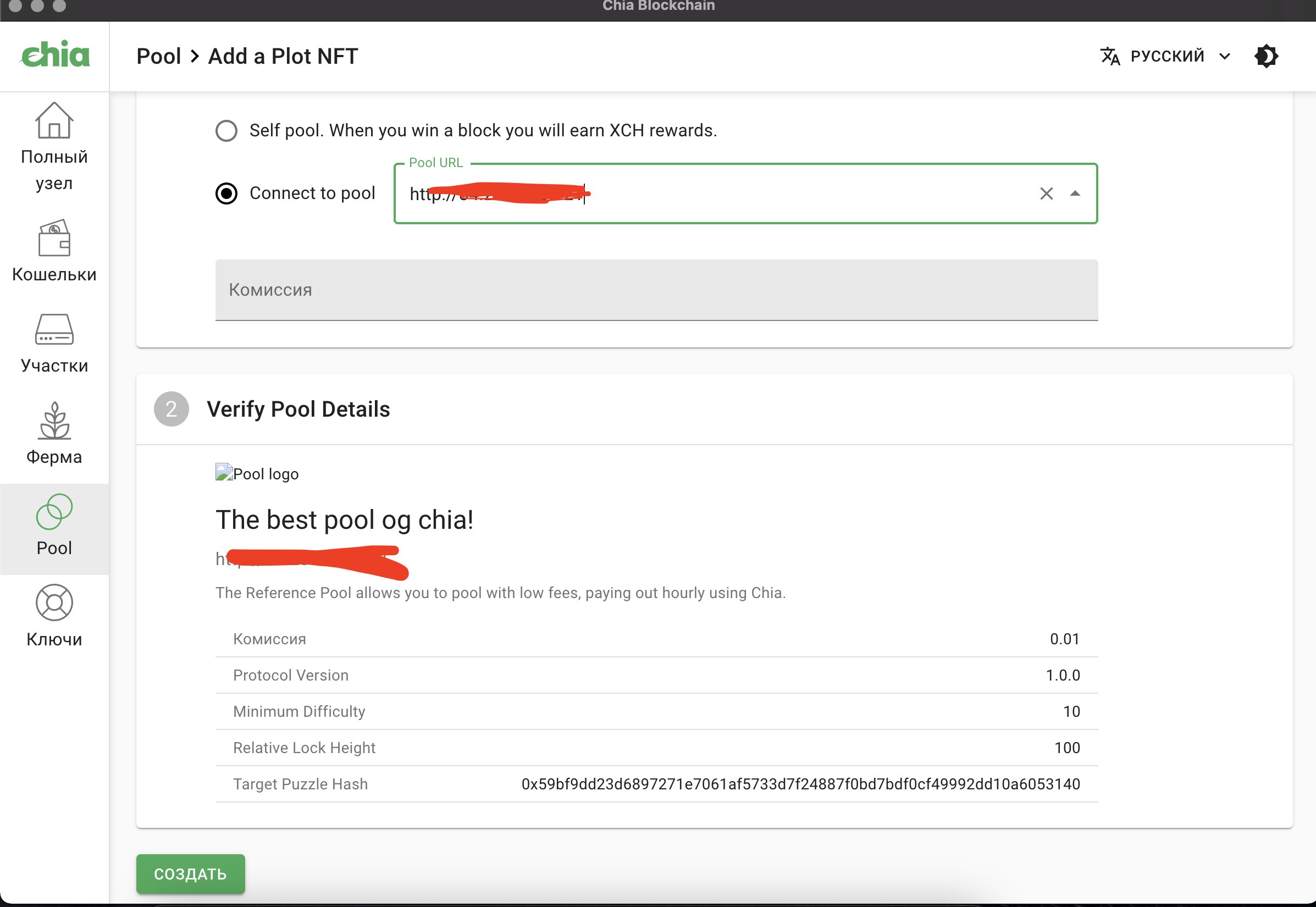Go back via Pool breadcrumb link
This screenshot has height=907, width=1316.
click(158, 56)
